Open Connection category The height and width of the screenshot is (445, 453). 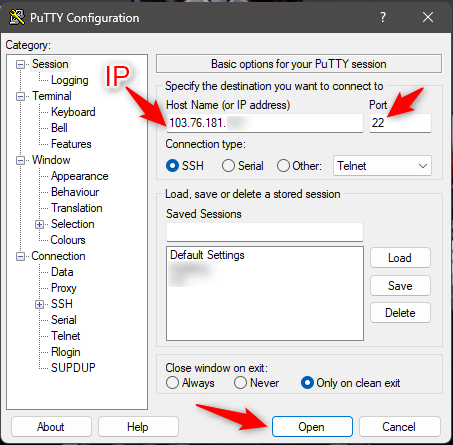coord(58,256)
